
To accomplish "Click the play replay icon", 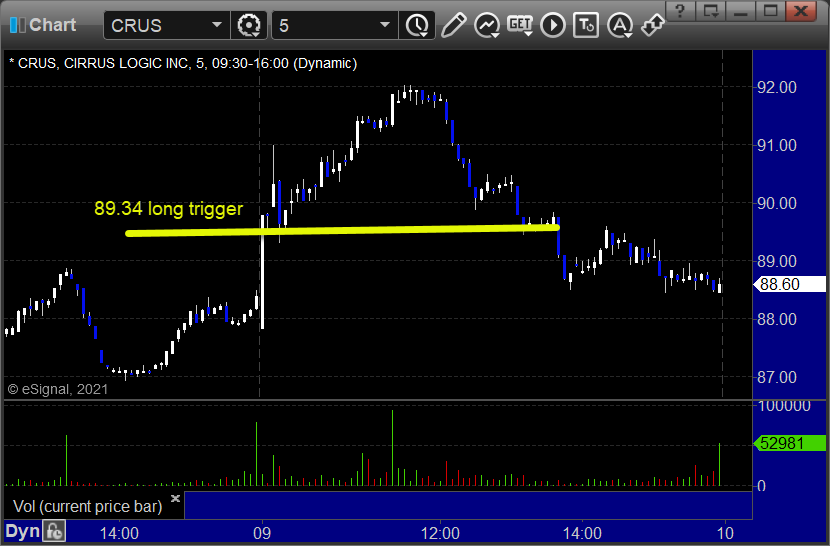I will [x=553, y=25].
